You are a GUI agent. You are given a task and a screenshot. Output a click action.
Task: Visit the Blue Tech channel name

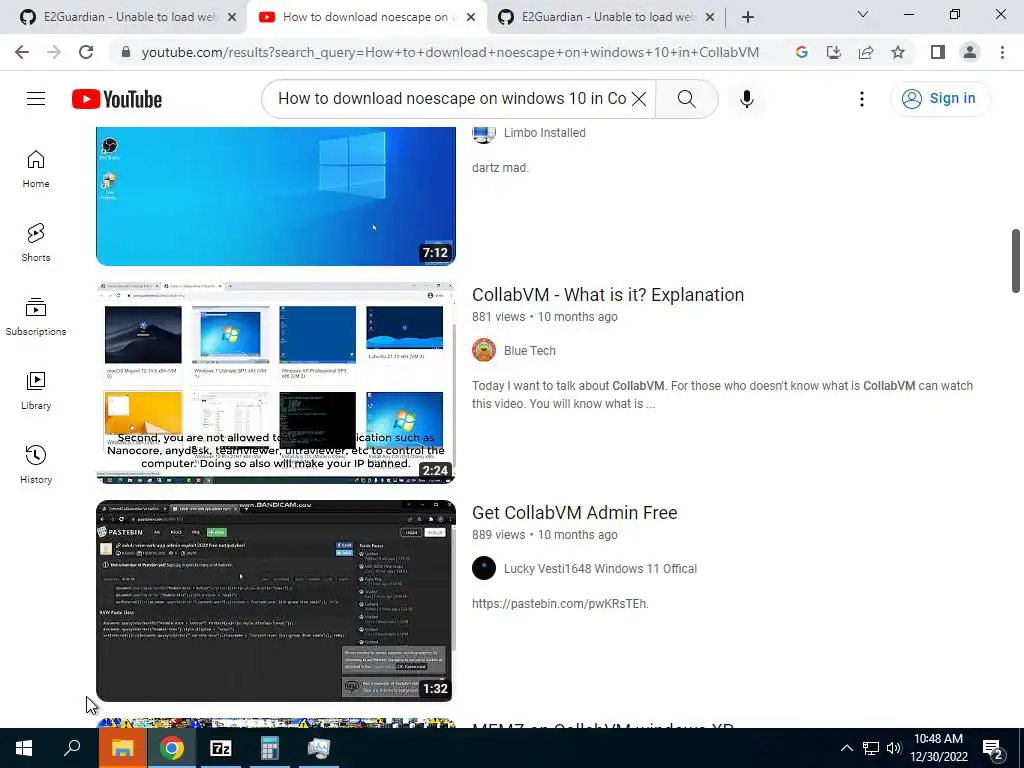click(x=530, y=351)
